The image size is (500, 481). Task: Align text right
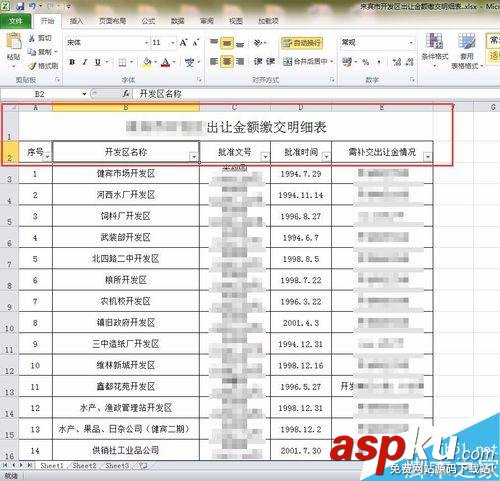(240, 62)
